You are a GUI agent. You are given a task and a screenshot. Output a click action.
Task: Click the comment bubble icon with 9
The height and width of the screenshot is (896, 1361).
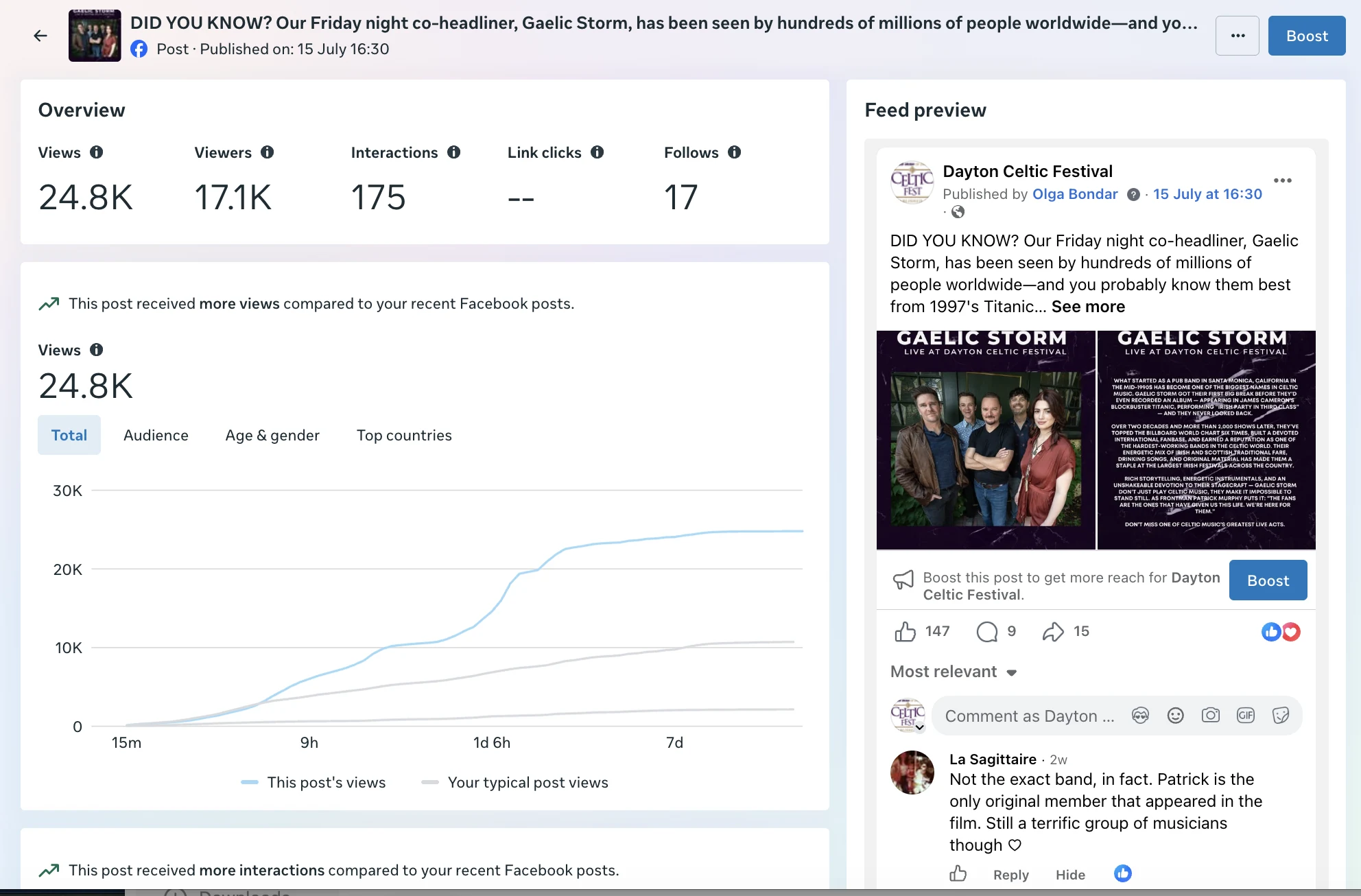(987, 631)
